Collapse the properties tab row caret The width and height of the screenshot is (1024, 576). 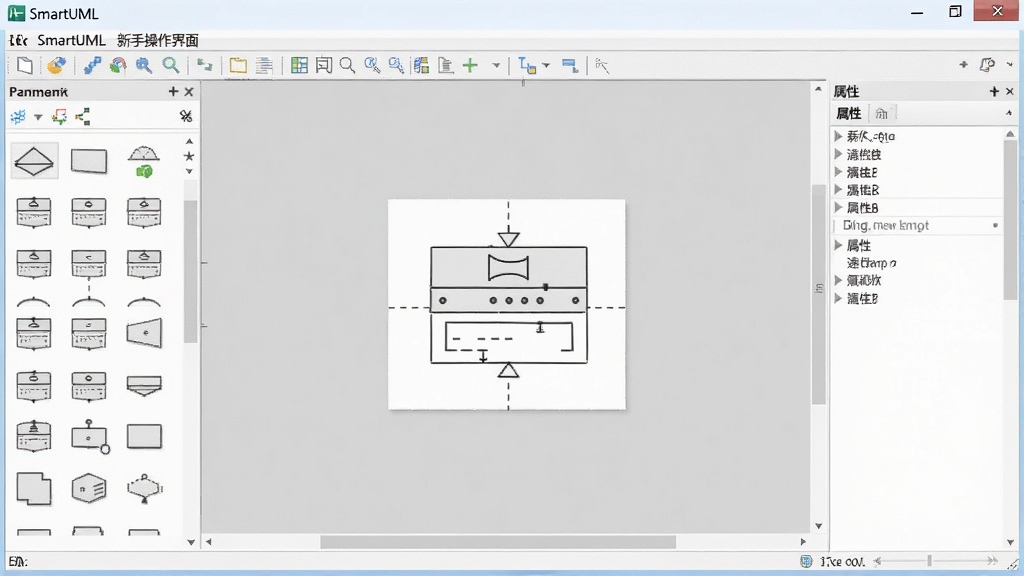tap(1009, 113)
